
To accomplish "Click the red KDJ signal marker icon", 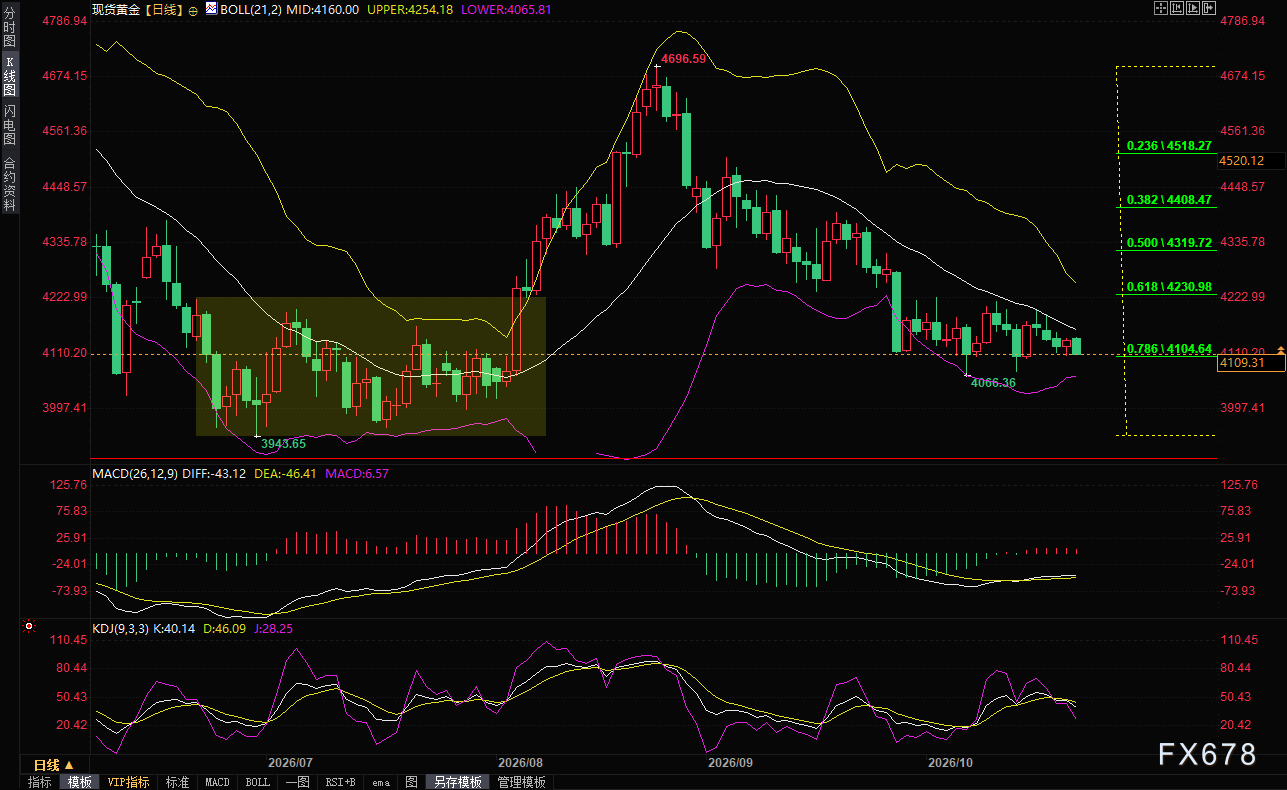I will (x=28, y=628).
